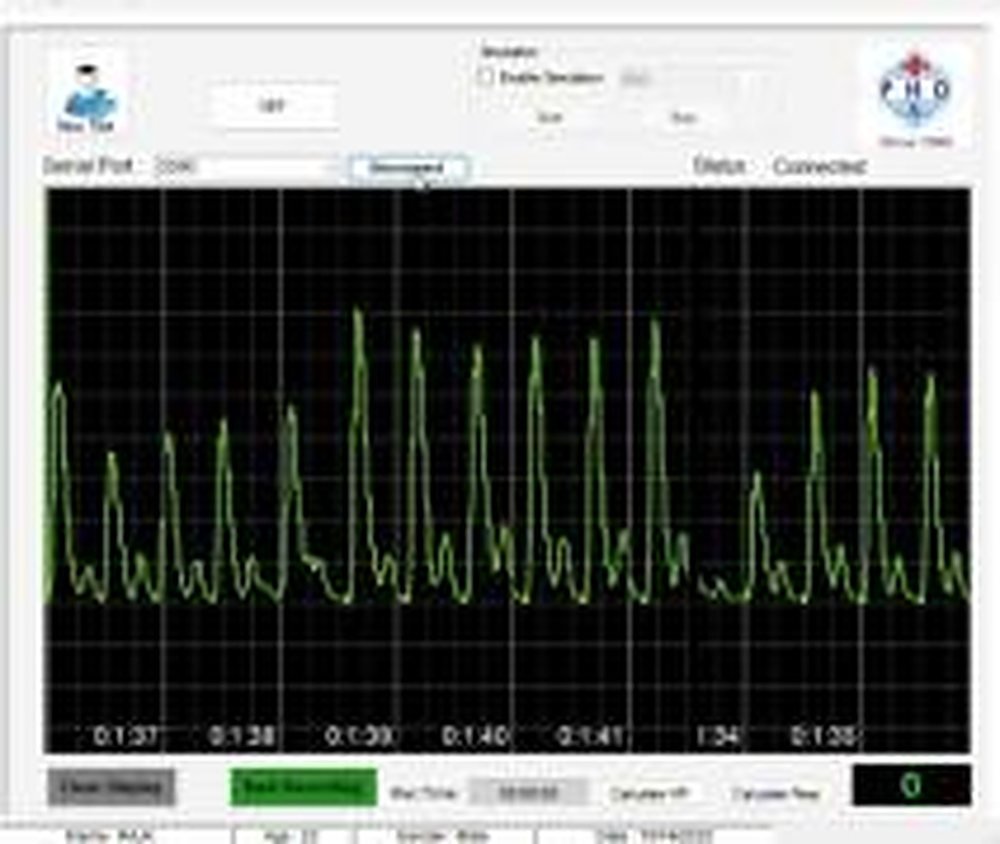The height and width of the screenshot is (844, 1000).
Task: Click the 0:1:41 time label on graph
Action: [x=591, y=736]
